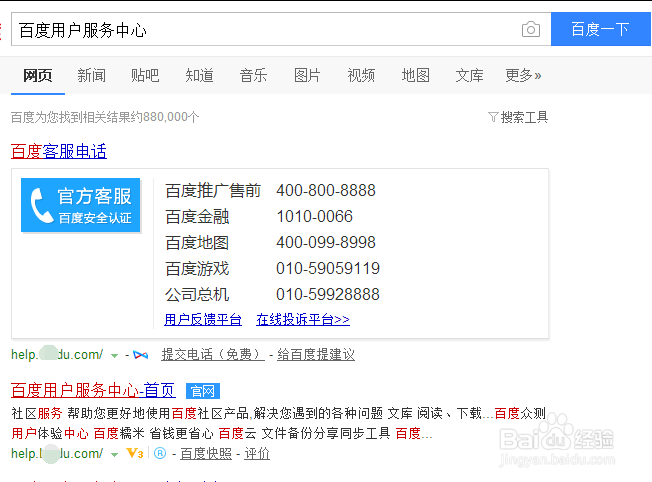Expand dropdown arrow after second help URL
Screen dimensions: 652x482
coord(114,455)
